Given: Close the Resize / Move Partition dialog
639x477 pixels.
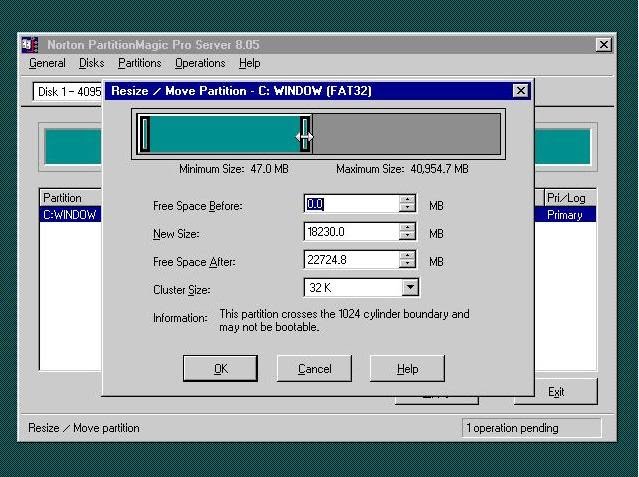Looking at the screenshot, I should (520, 91).
